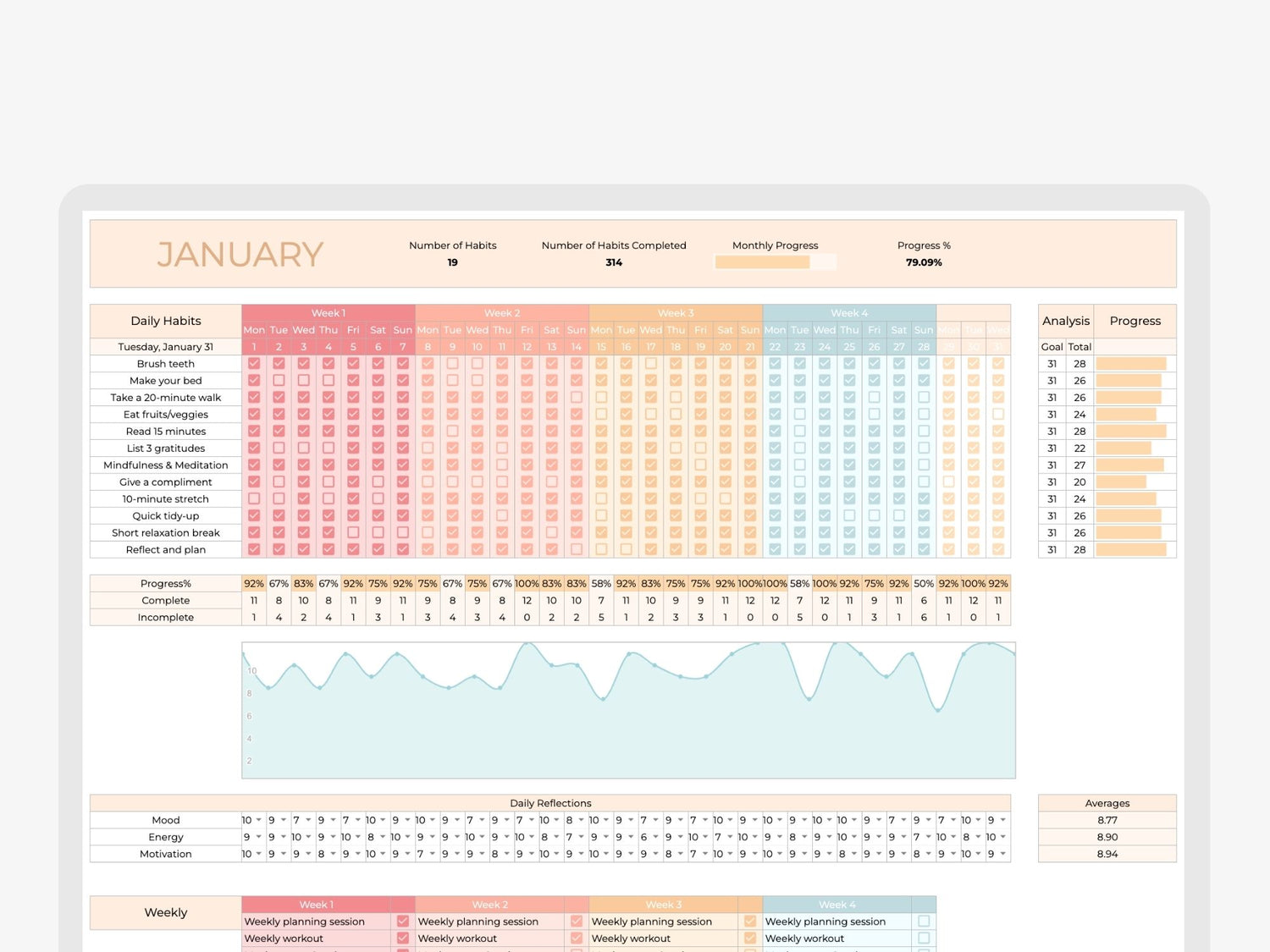Check Brush teeth for day 17
This screenshot has height=952, width=1270.
[650, 363]
